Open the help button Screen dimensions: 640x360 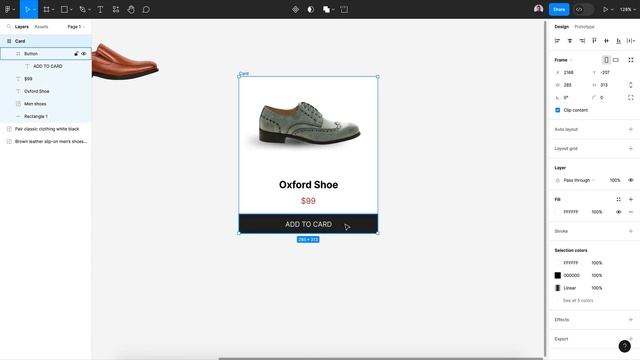click(x=624, y=346)
